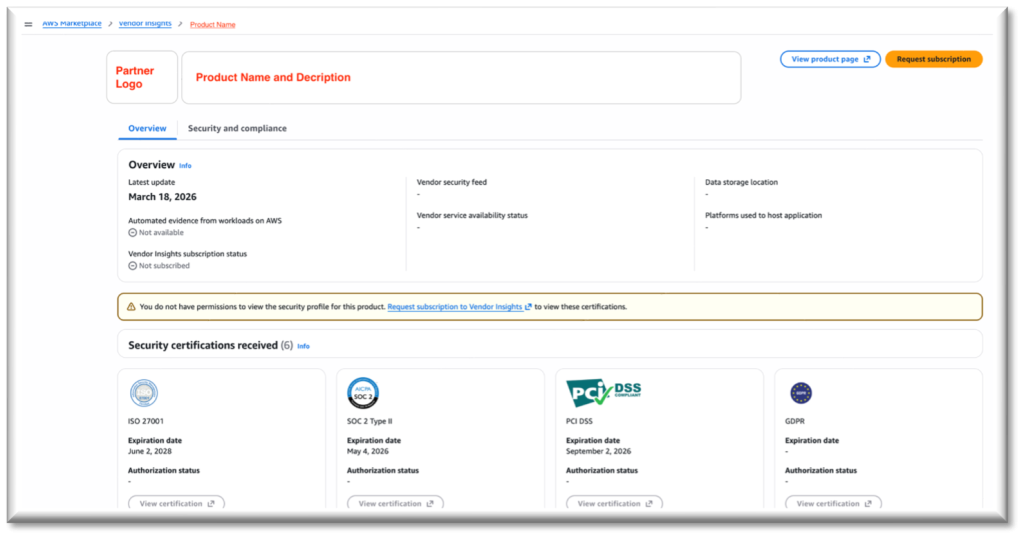Image resolution: width=1024 pixels, height=541 pixels.
Task: Click the PCI DSS expiration date September 2, 2026
Action: tap(598, 451)
